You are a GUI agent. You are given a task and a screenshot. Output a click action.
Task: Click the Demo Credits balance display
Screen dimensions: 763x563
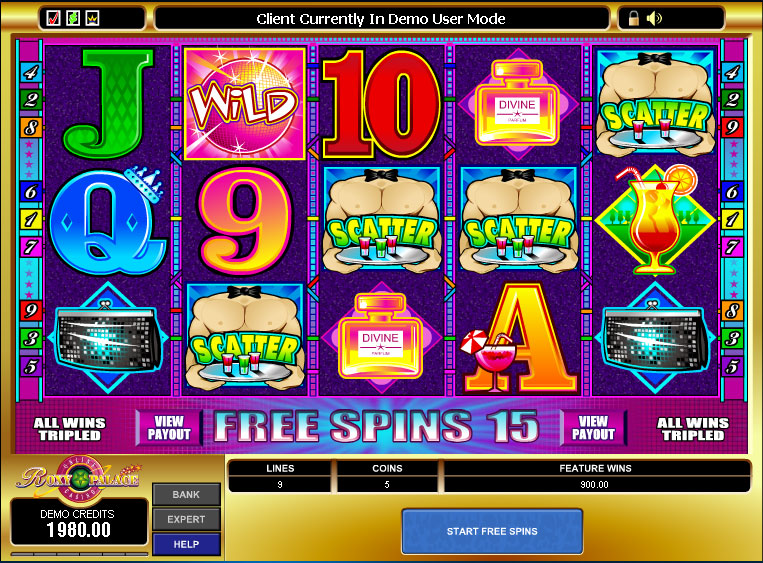[79, 523]
